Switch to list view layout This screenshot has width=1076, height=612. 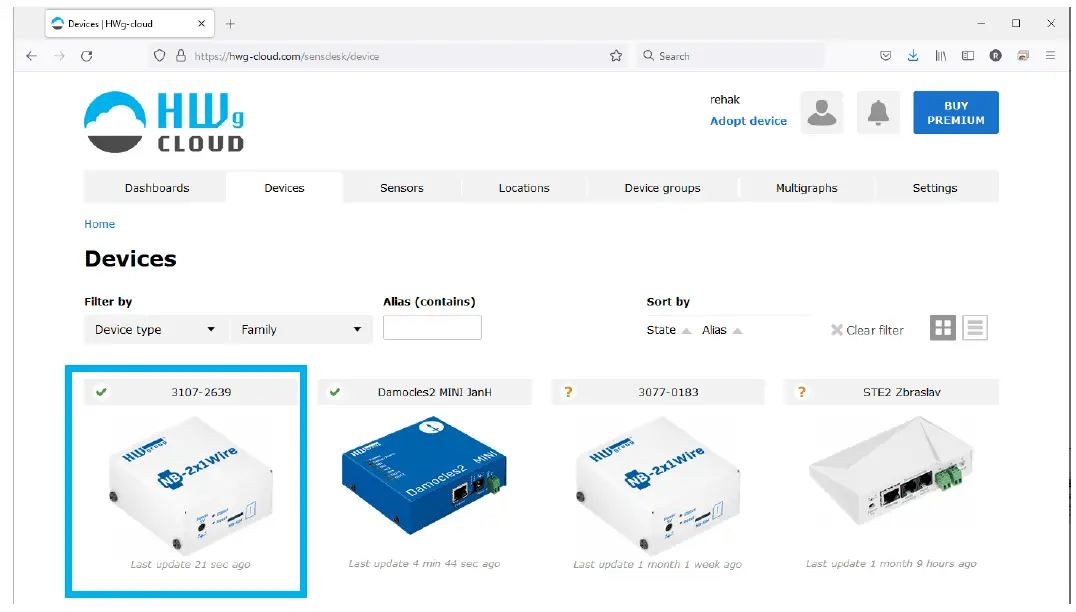(974, 328)
